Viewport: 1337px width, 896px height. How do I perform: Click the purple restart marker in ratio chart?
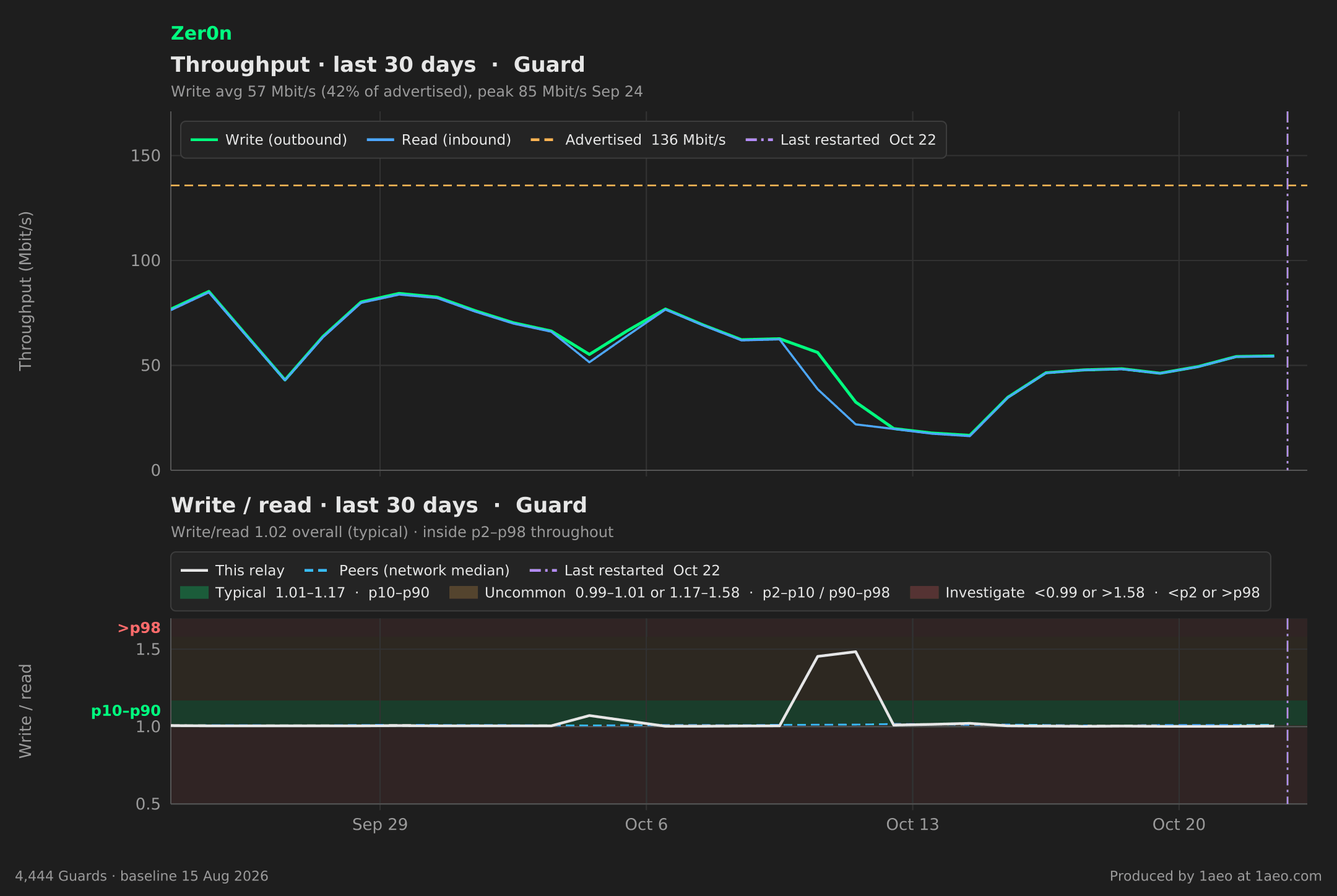1287,711
